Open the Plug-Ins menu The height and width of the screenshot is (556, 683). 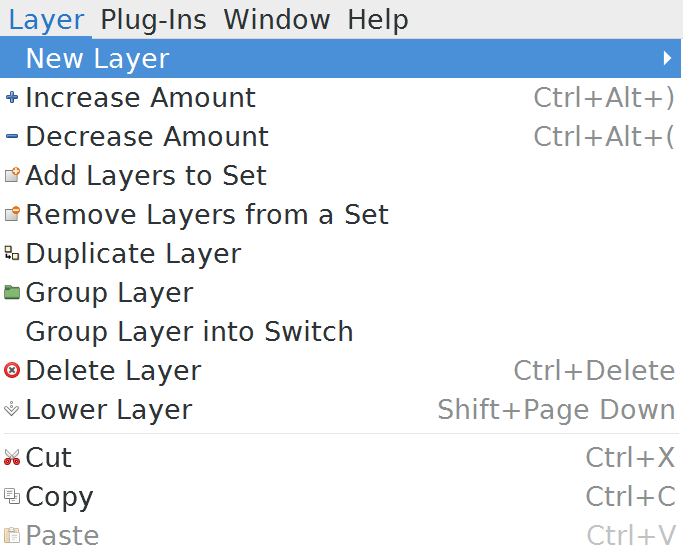pos(154,19)
